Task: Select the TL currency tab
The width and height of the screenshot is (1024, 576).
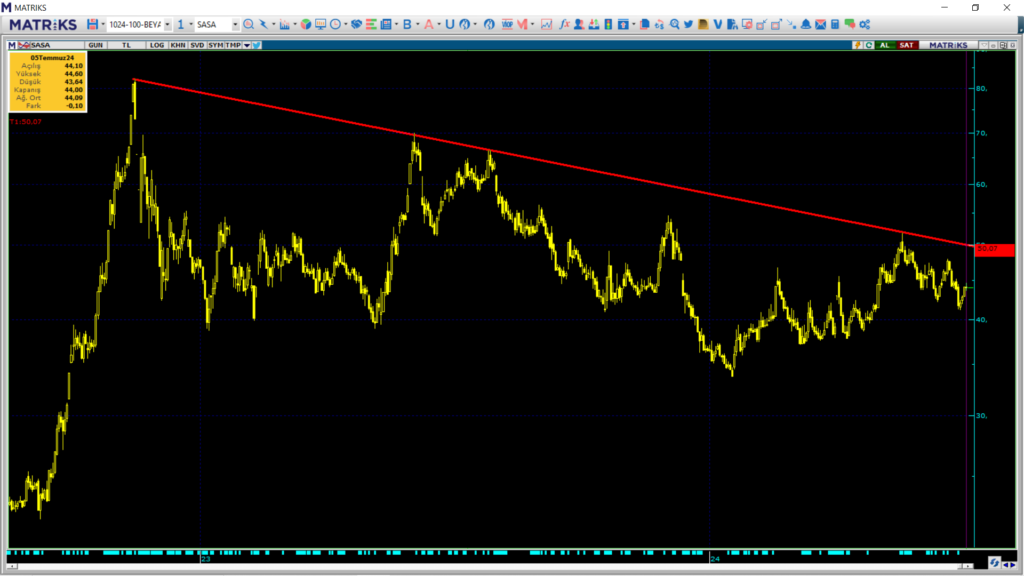Action: pos(126,45)
